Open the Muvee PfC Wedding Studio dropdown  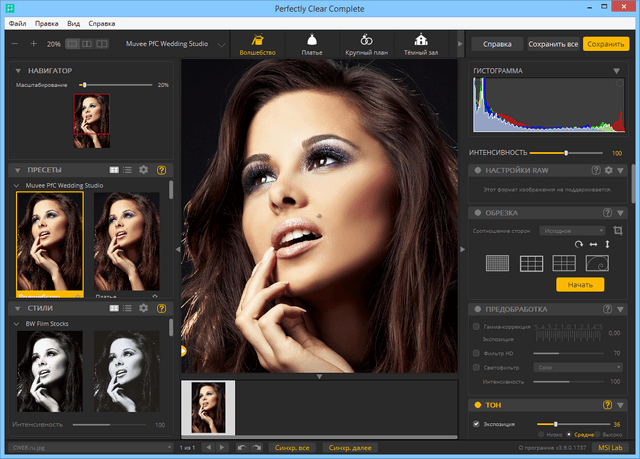[x=220, y=45]
